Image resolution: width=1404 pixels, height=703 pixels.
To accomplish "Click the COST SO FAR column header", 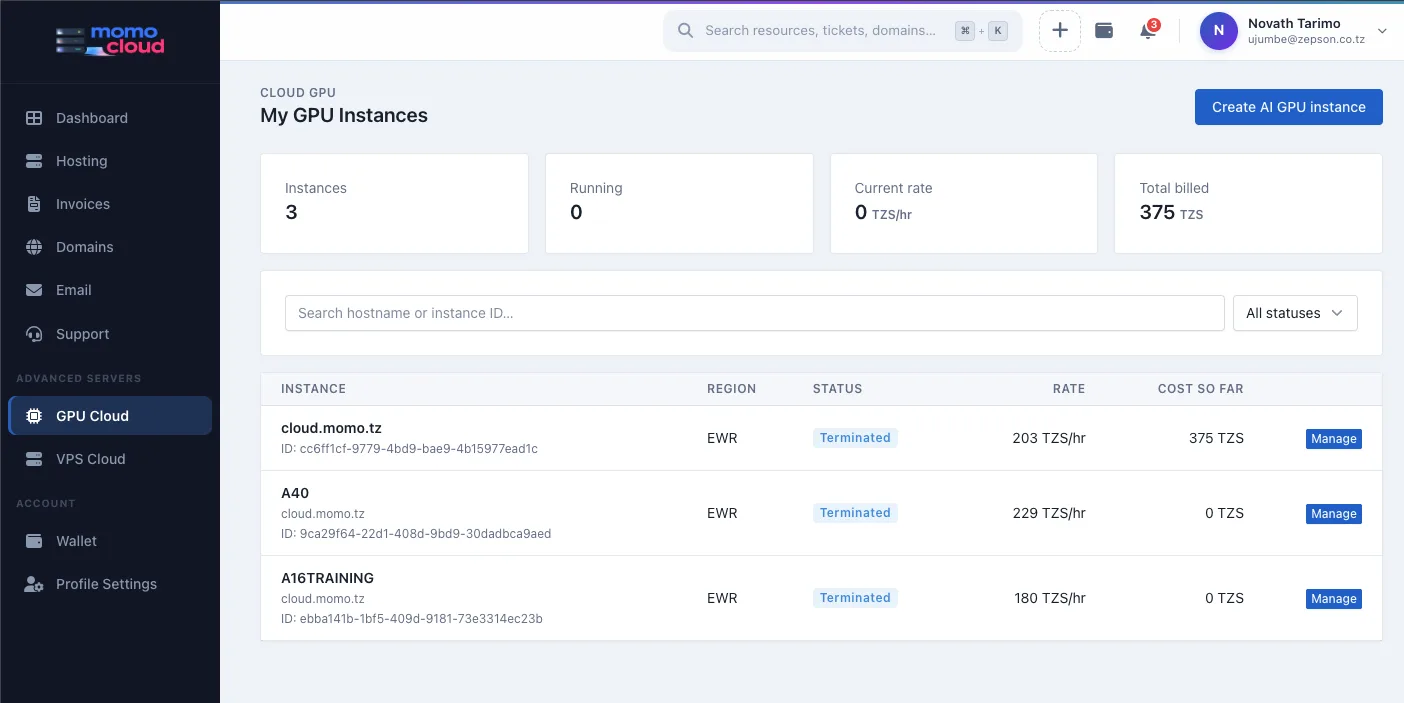I will 1201,389.
